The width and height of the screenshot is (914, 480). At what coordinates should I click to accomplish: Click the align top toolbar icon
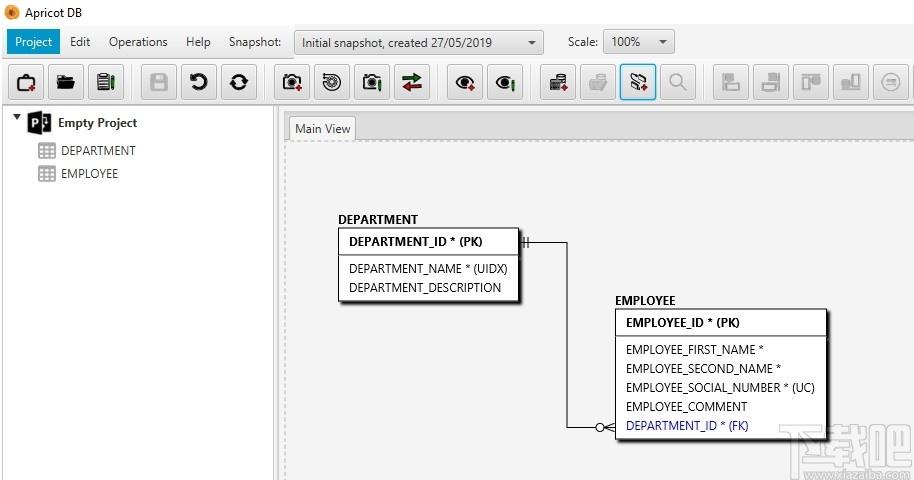point(810,82)
